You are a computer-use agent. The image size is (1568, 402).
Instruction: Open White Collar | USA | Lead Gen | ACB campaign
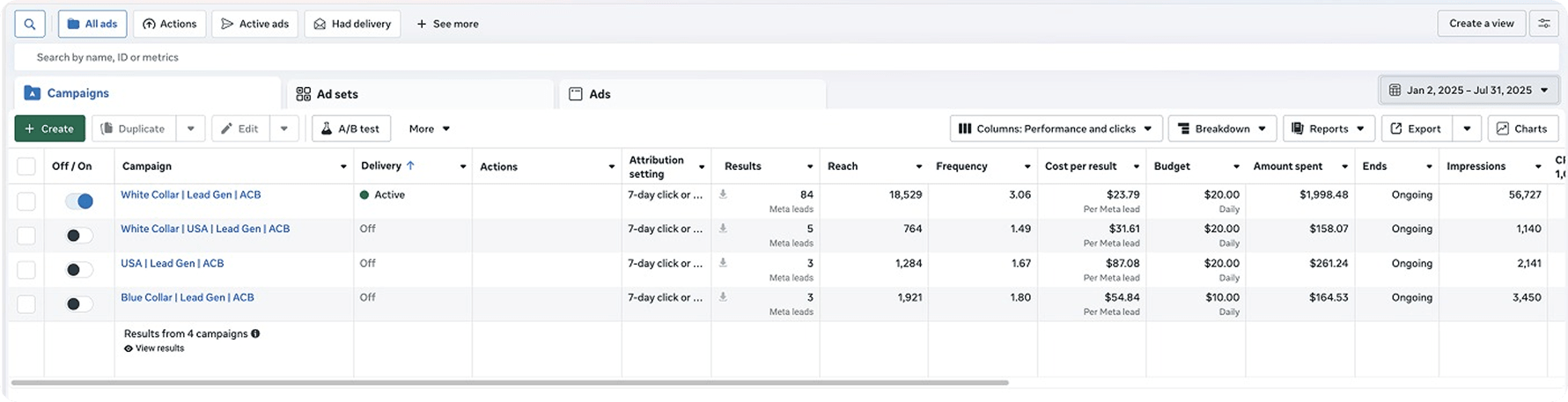[x=205, y=229]
